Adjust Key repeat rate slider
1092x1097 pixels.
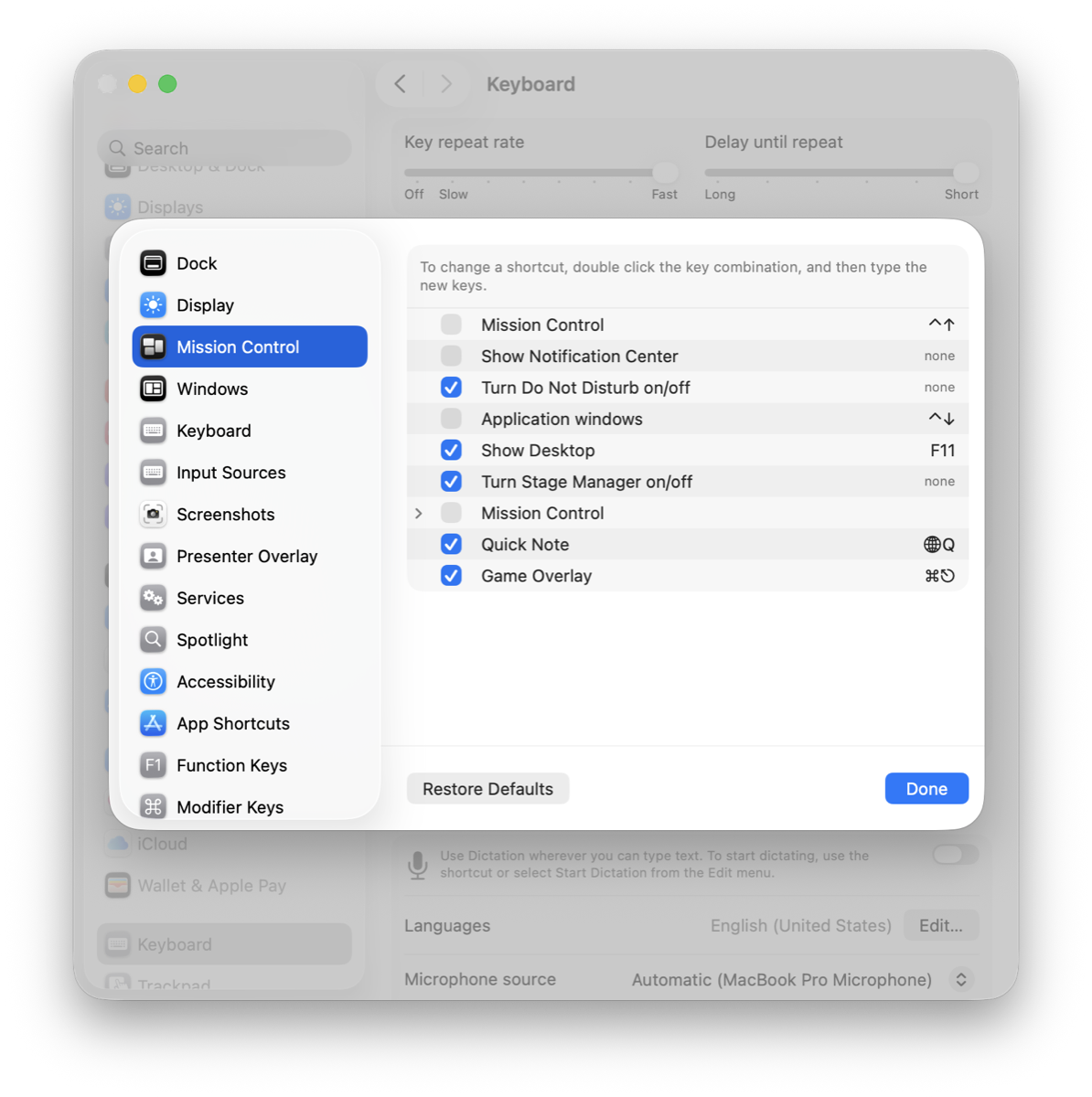point(541,172)
